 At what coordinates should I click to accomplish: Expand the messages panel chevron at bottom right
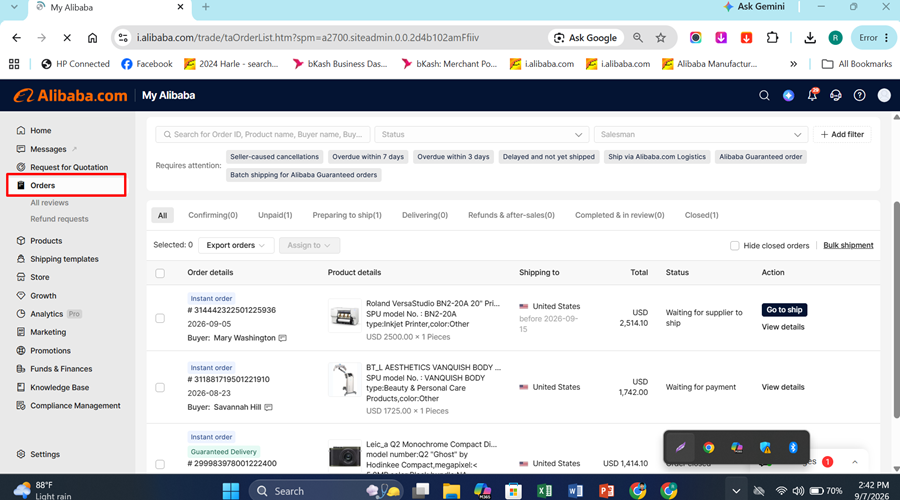click(855, 462)
